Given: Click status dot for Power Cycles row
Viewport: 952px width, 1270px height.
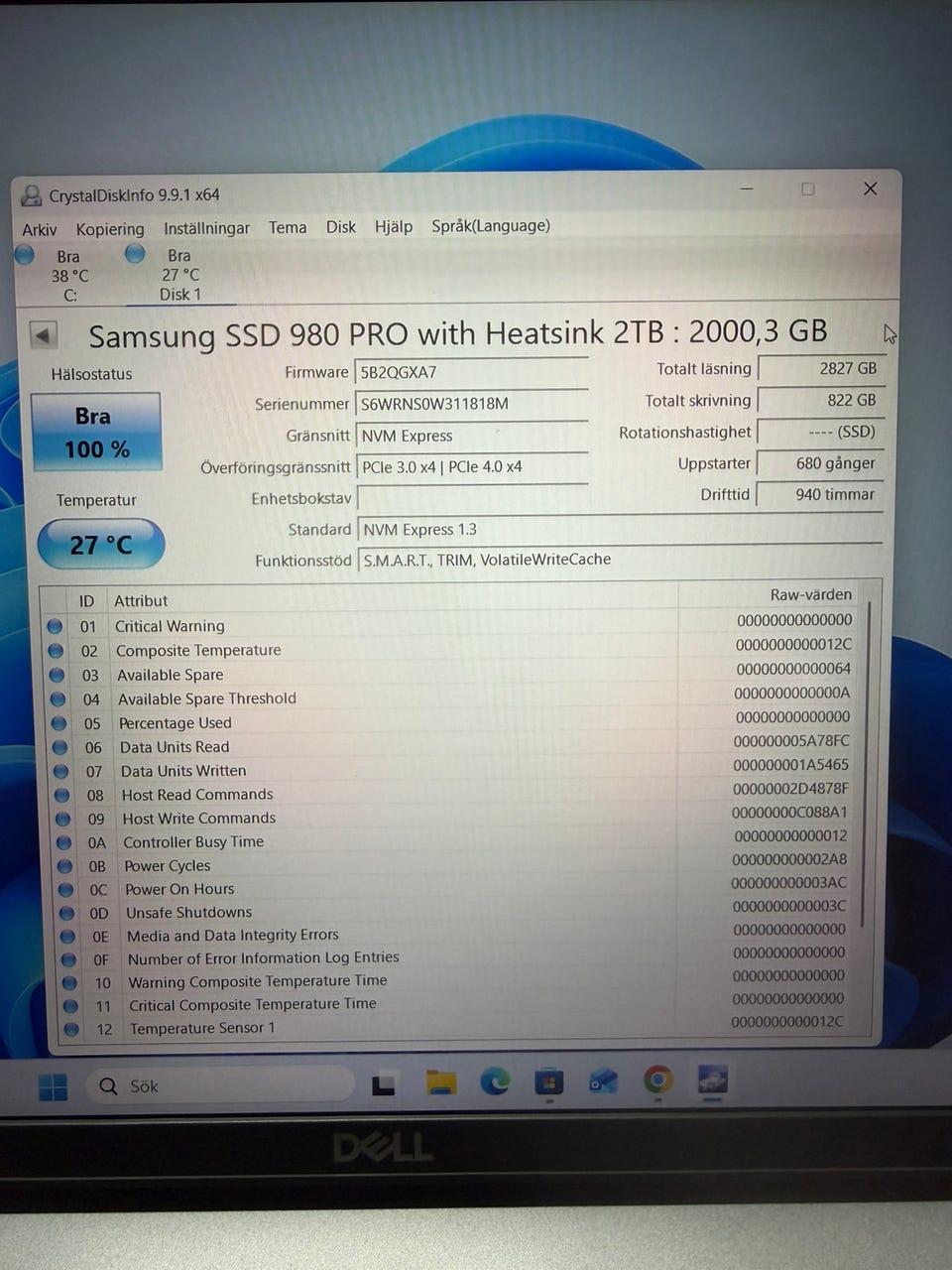Looking at the screenshot, I should (x=64, y=866).
